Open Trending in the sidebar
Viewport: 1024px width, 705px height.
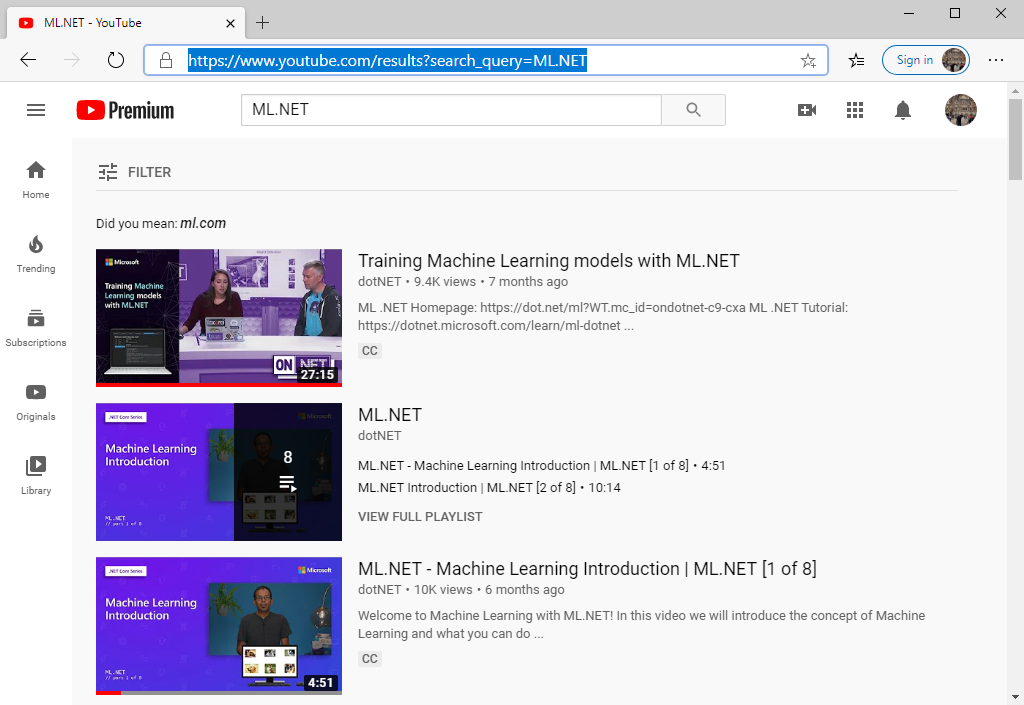[36, 255]
